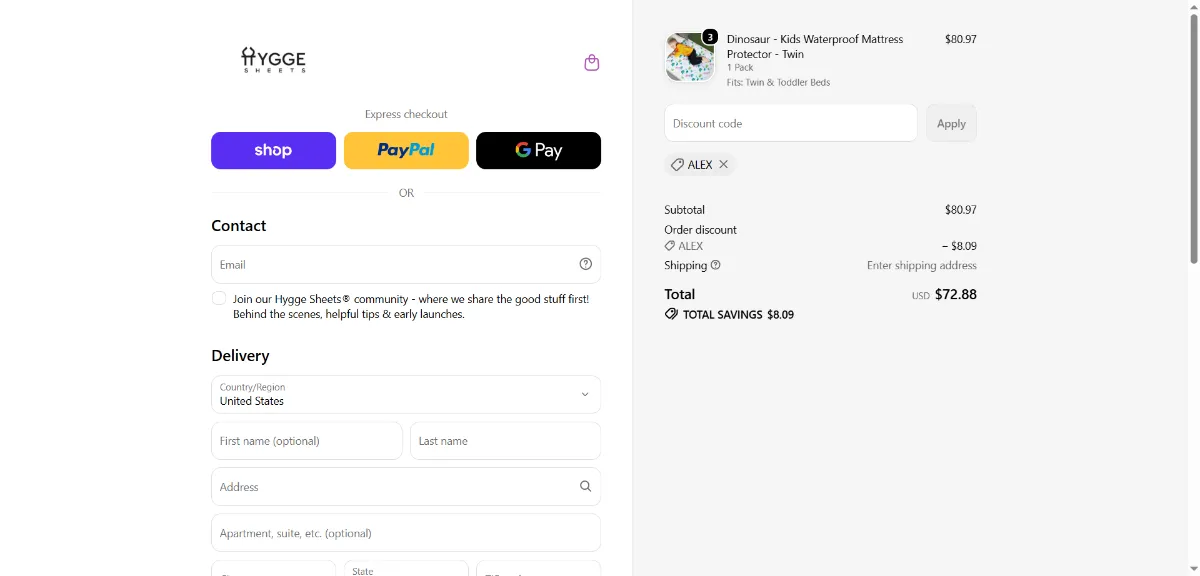Focus the First name (optional) field
Screen dimensions: 1200x576
[307, 440]
